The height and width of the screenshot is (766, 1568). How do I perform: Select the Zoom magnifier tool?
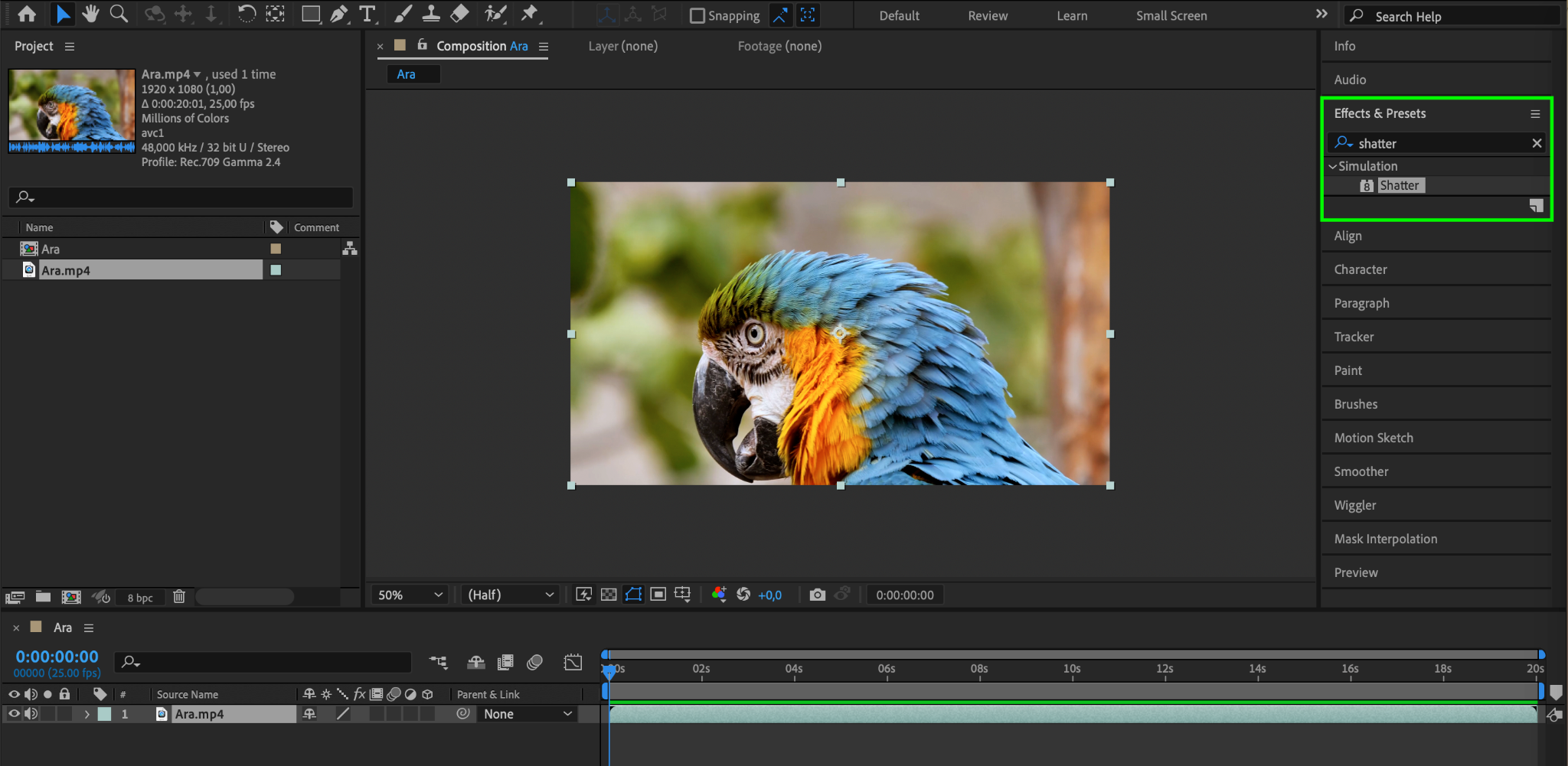(119, 14)
